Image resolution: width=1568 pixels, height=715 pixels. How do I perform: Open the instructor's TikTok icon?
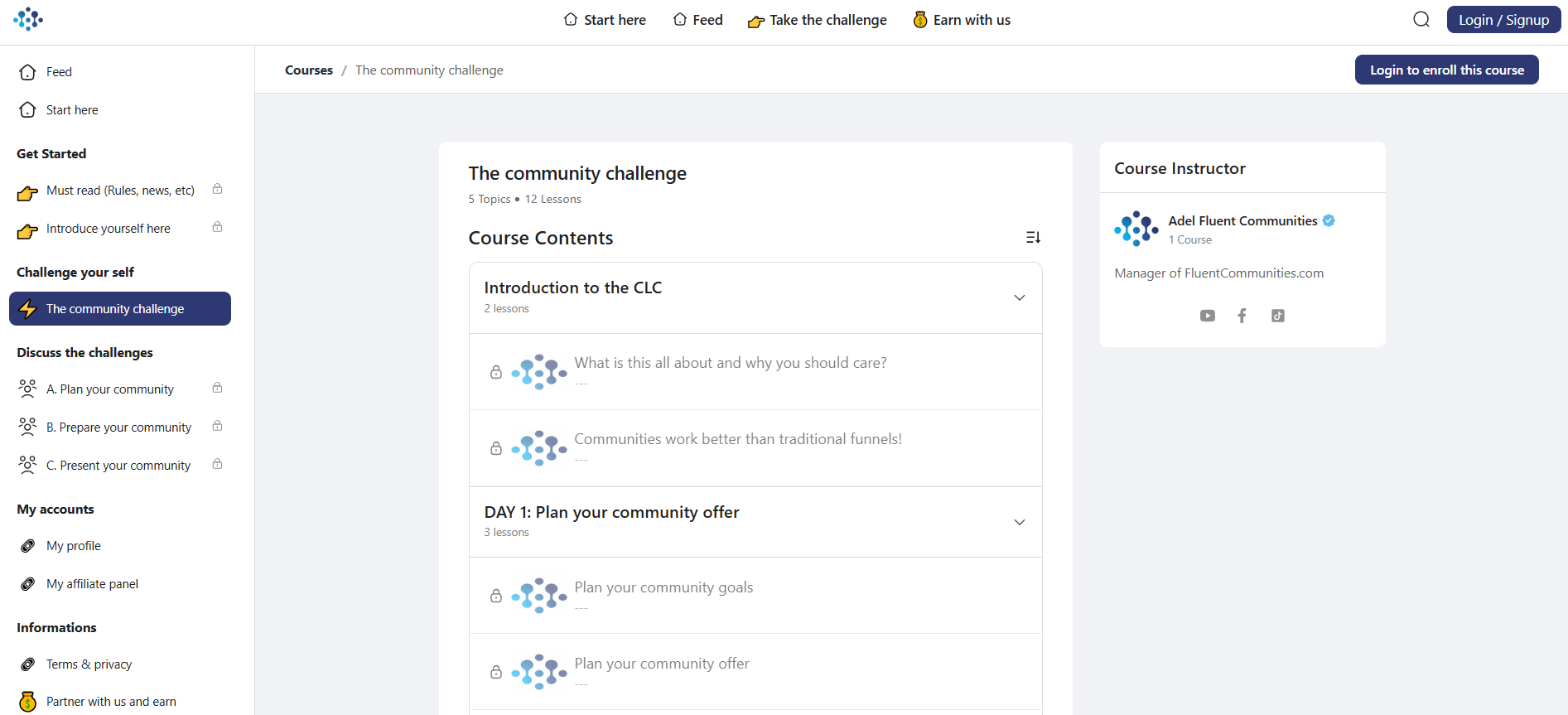(1278, 316)
